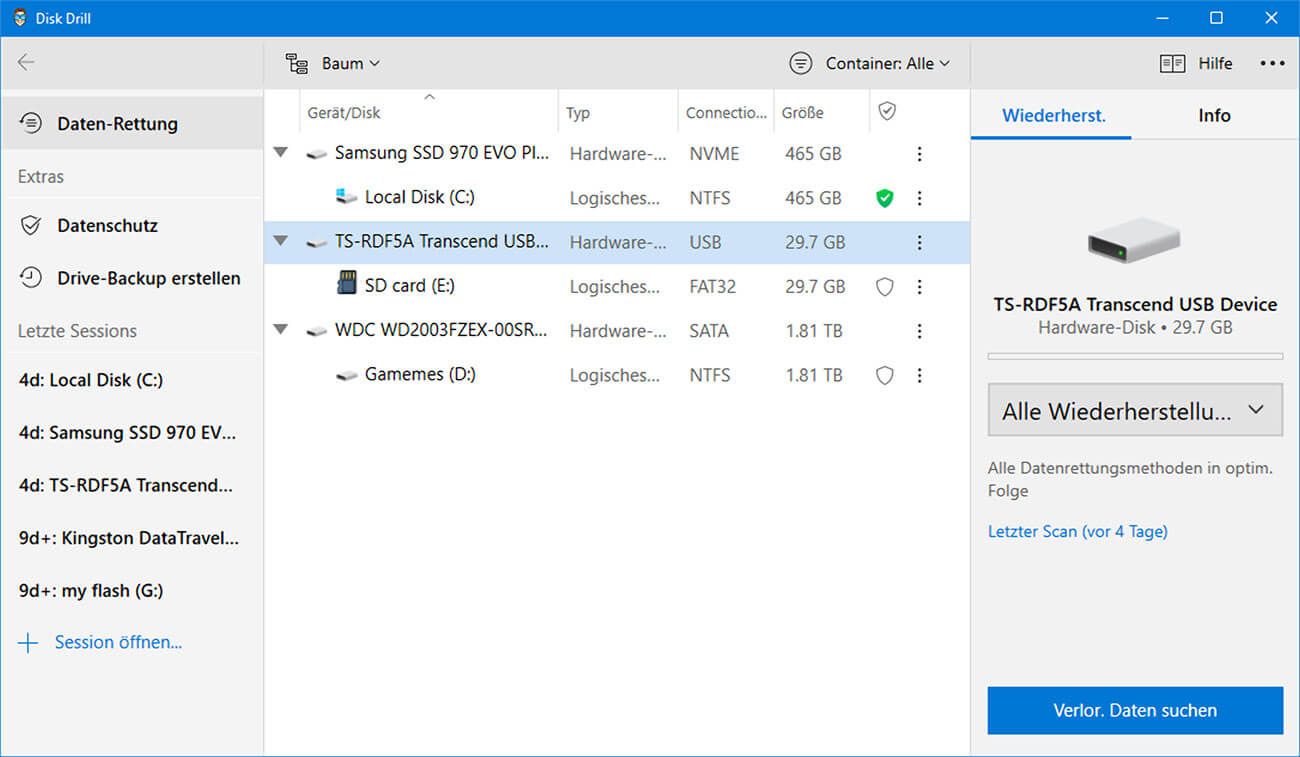Image resolution: width=1300 pixels, height=757 pixels.
Task: Click the Windows Local Disk (C:) drive icon
Action: (x=347, y=196)
